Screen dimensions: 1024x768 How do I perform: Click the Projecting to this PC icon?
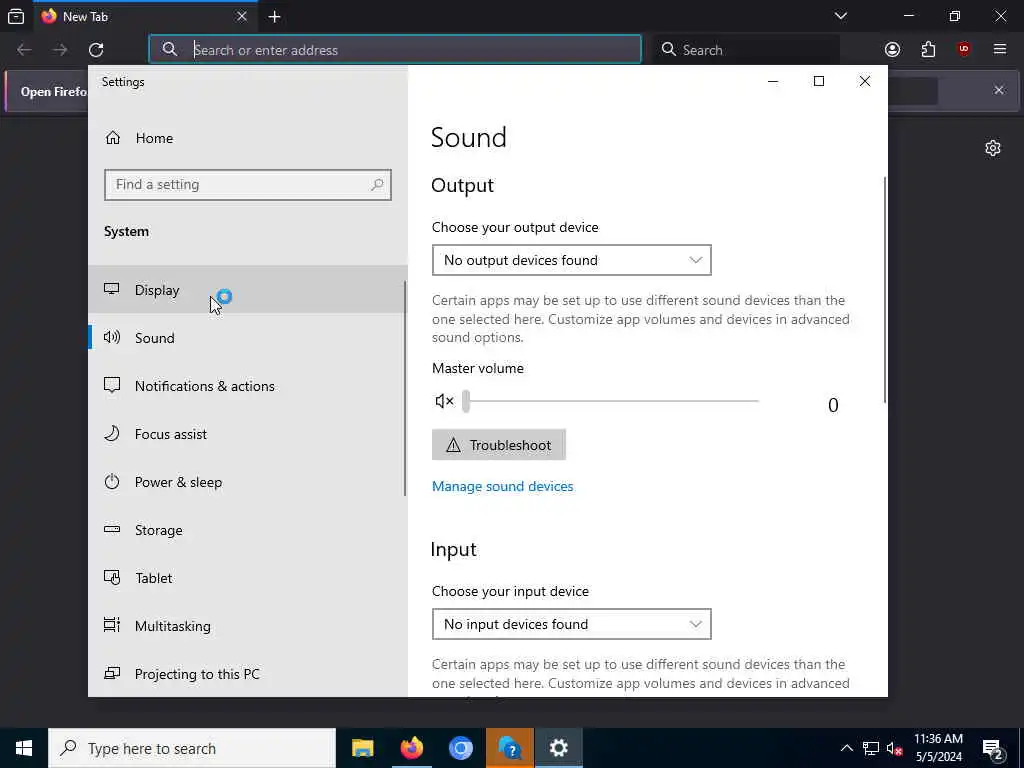[x=112, y=673]
